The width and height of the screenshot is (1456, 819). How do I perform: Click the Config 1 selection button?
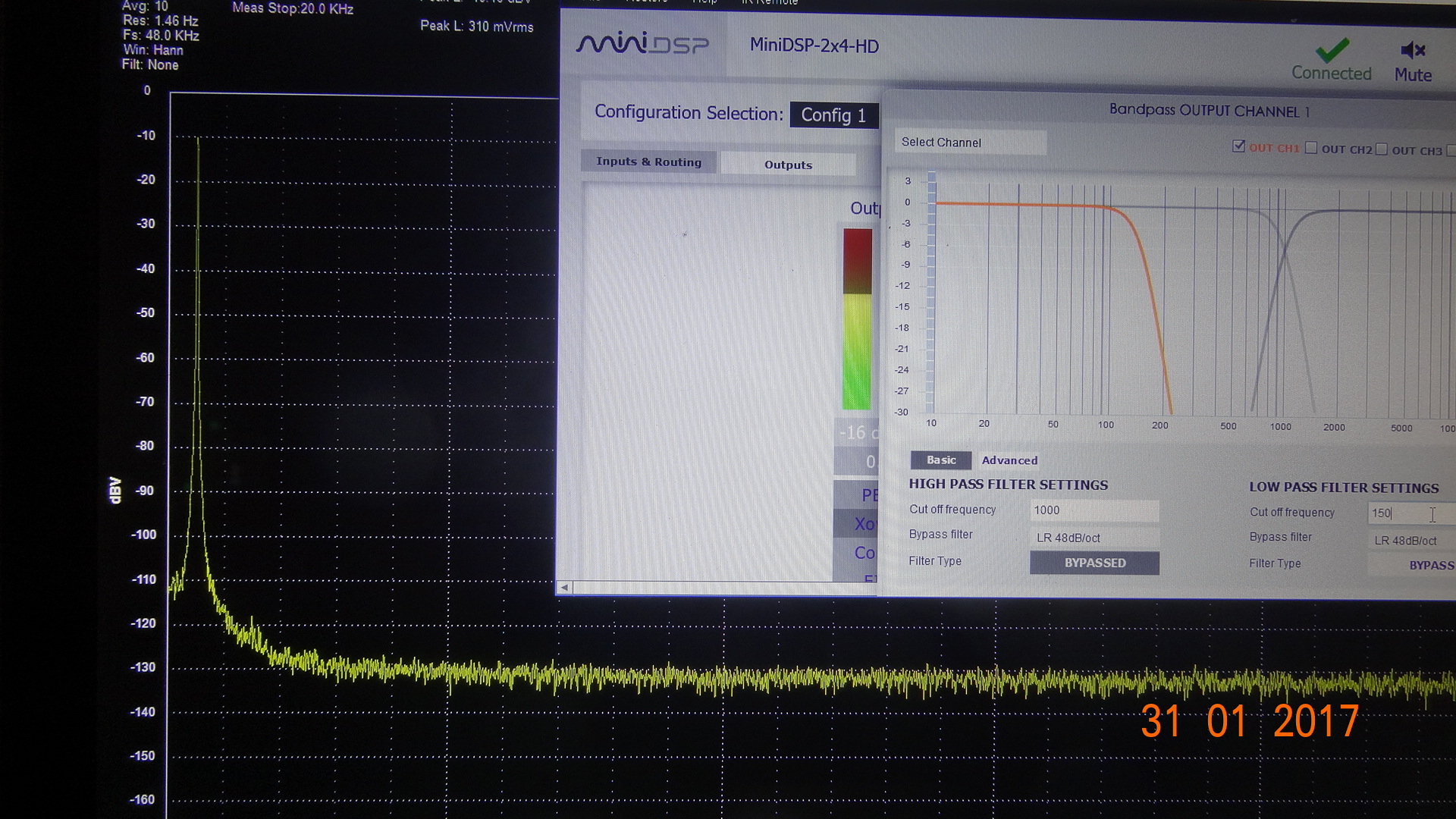tap(833, 115)
